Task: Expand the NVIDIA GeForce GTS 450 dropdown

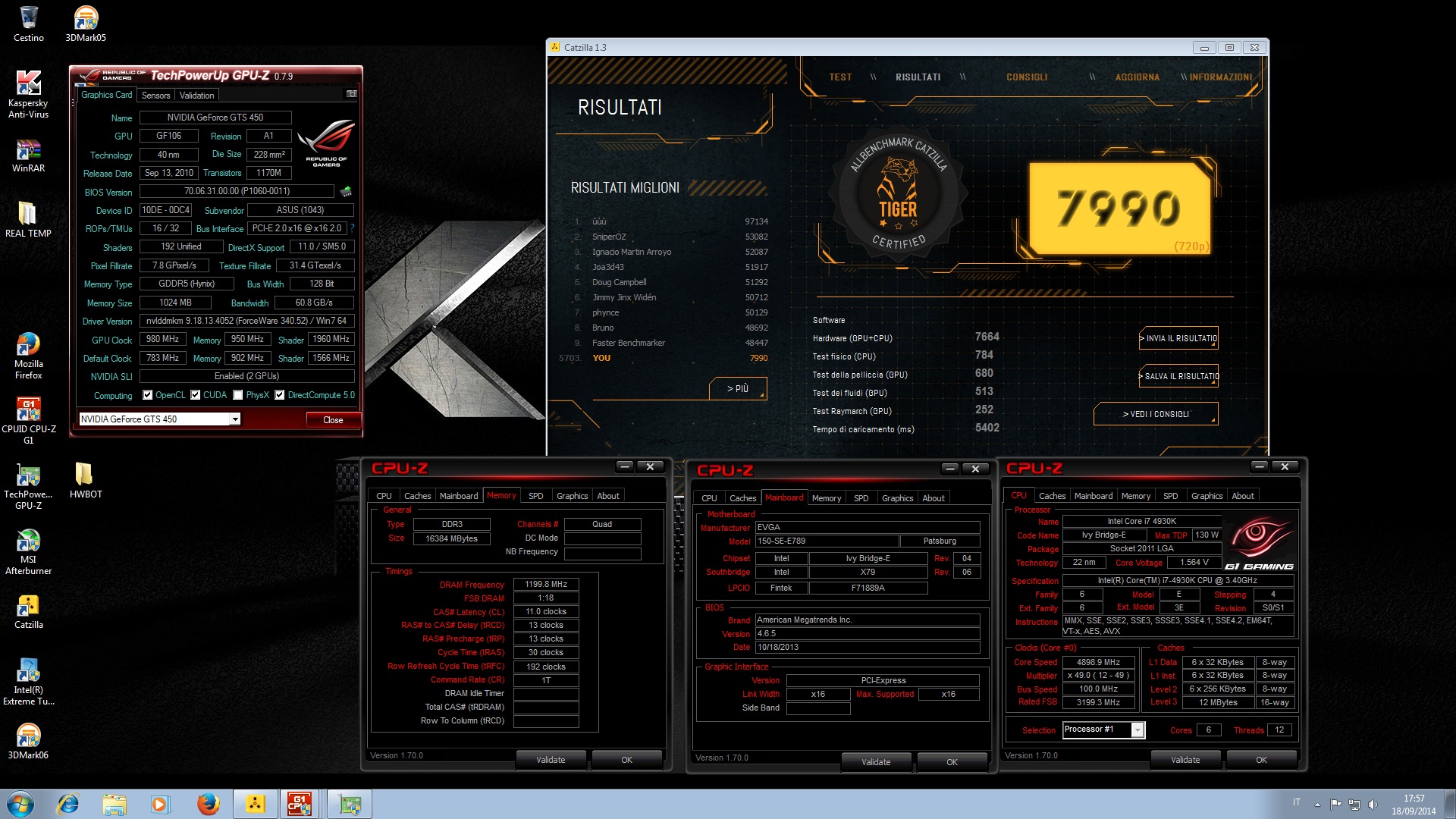Action: [x=235, y=419]
